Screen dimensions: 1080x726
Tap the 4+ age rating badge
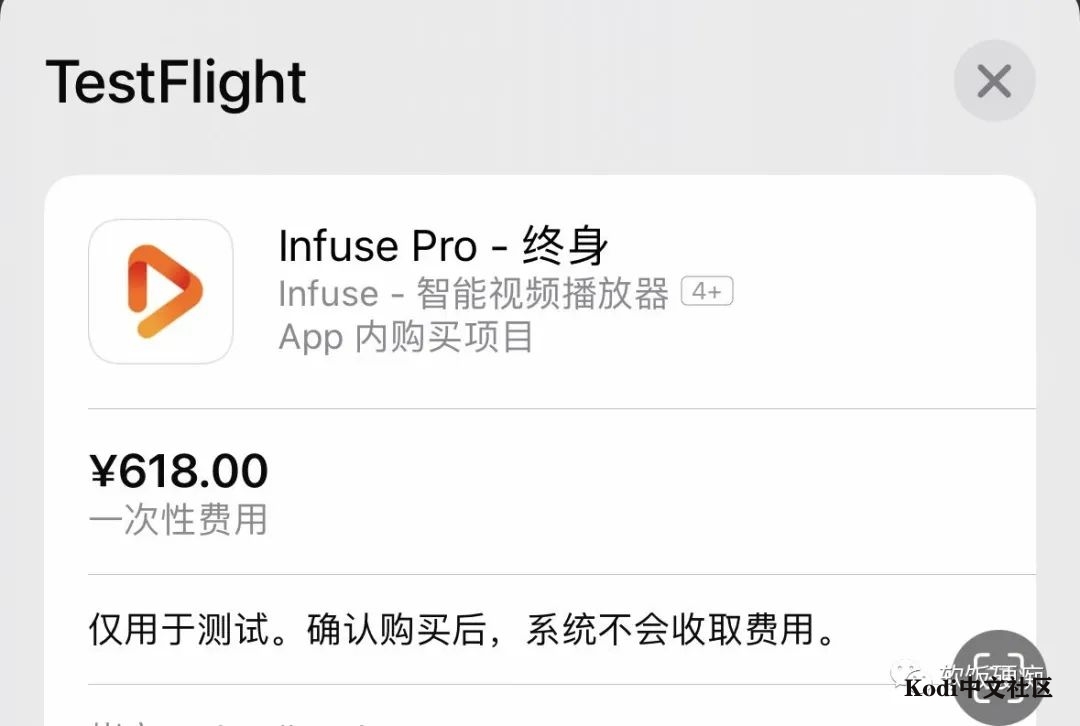click(x=707, y=292)
